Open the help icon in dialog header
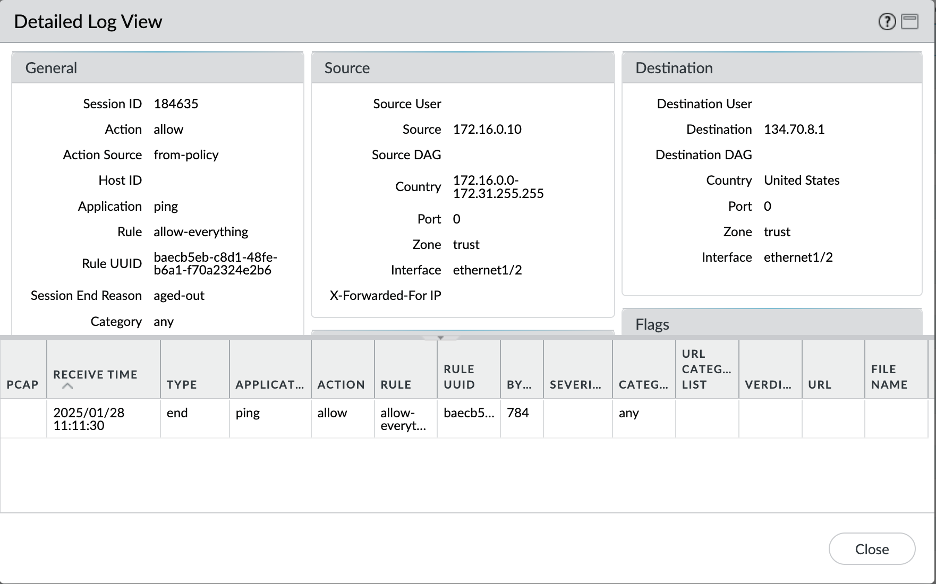 pos(887,22)
